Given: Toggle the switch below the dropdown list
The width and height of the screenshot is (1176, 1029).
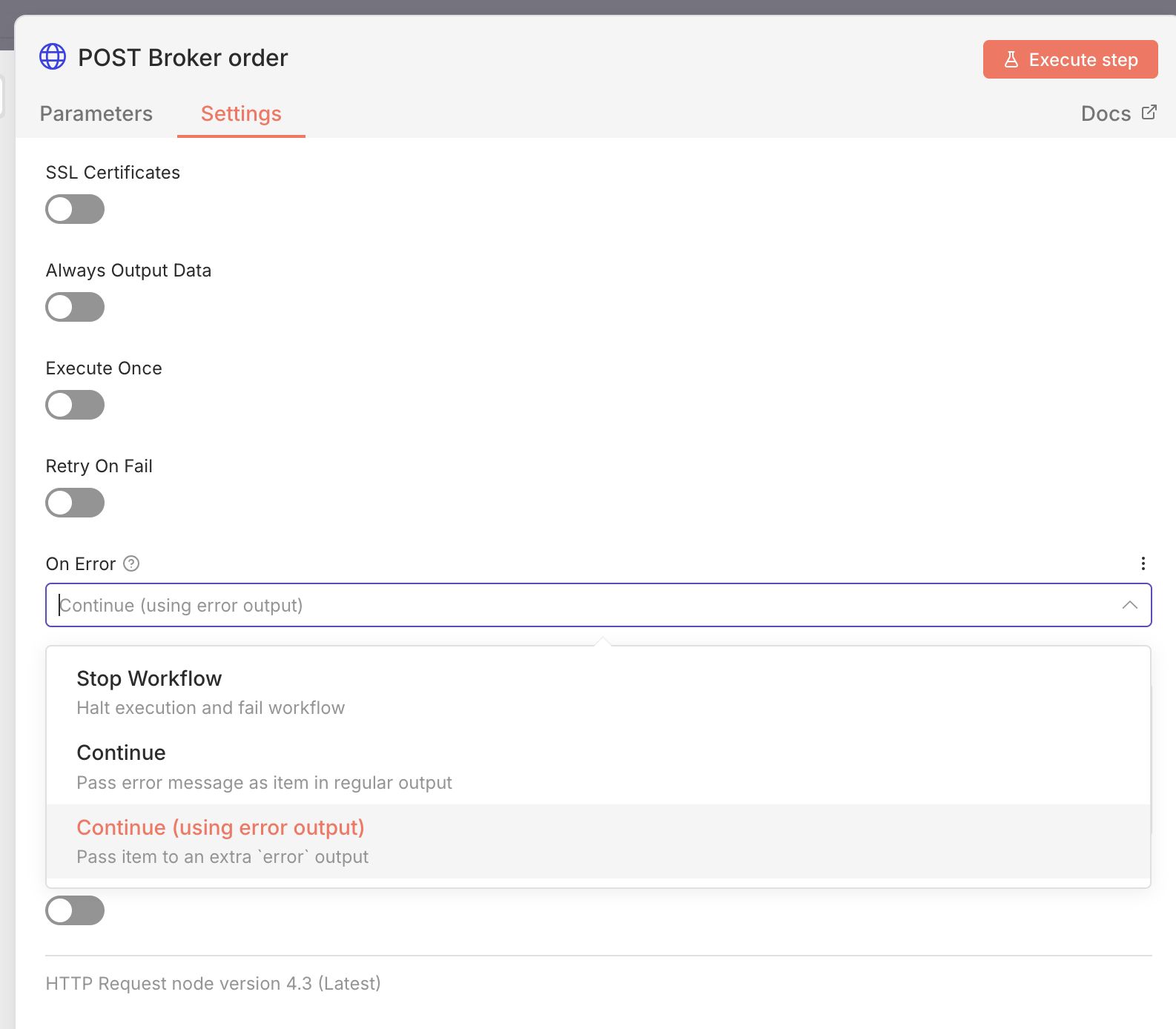Looking at the screenshot, I should coord(75,910).
